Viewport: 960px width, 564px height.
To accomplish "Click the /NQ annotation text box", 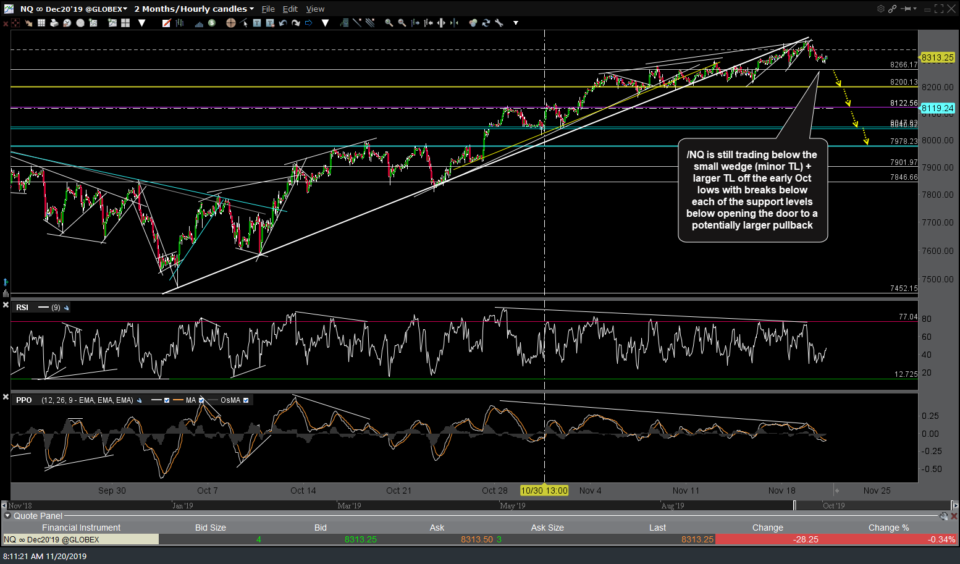I will coord(752,190).
